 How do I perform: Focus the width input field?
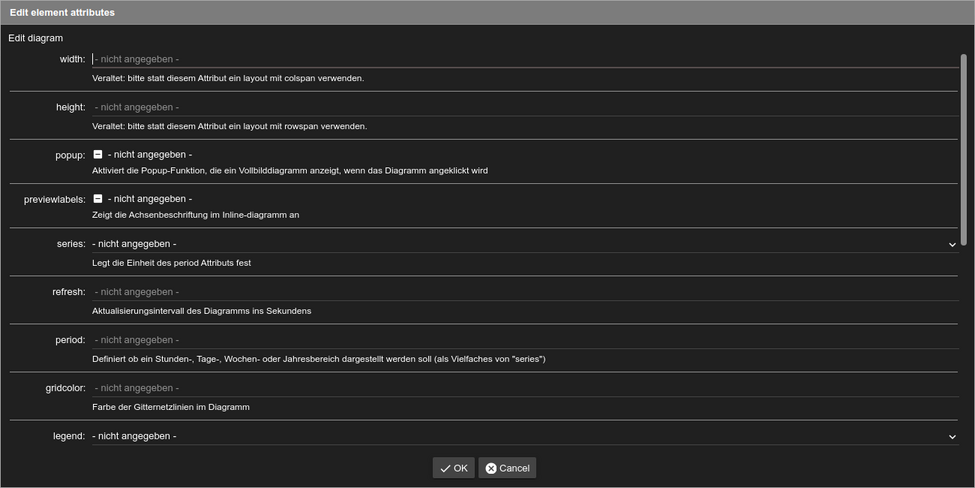(524, 59)
